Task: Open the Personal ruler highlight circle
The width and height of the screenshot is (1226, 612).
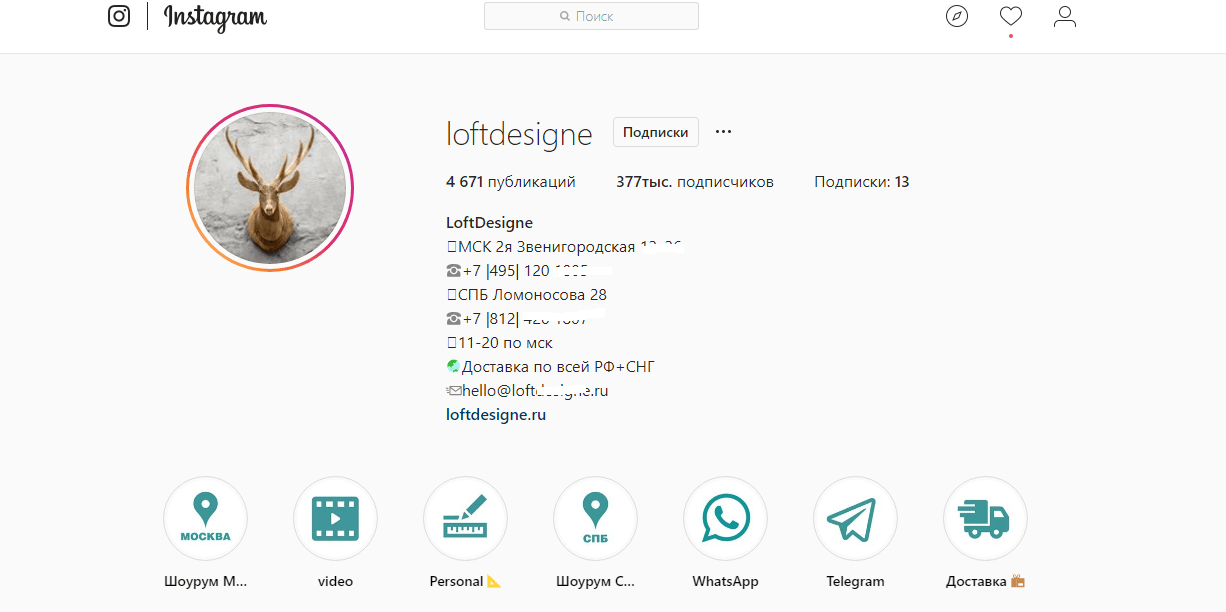Action: click(465, 518)
